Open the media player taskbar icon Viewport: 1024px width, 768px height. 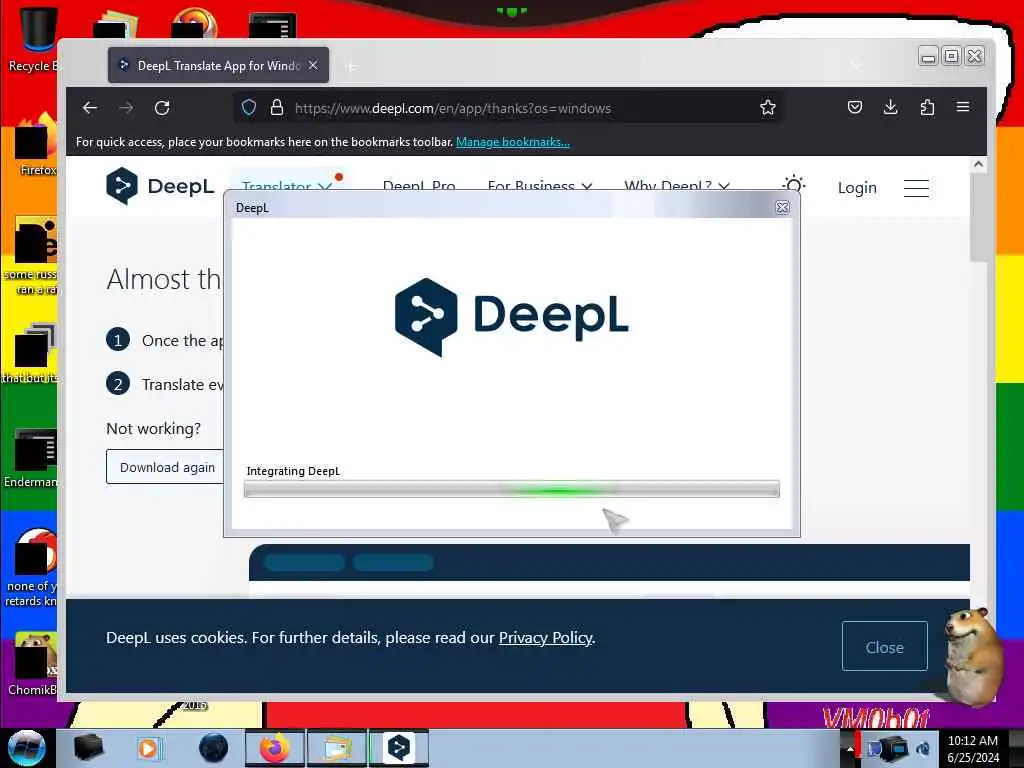pos(148,748)
